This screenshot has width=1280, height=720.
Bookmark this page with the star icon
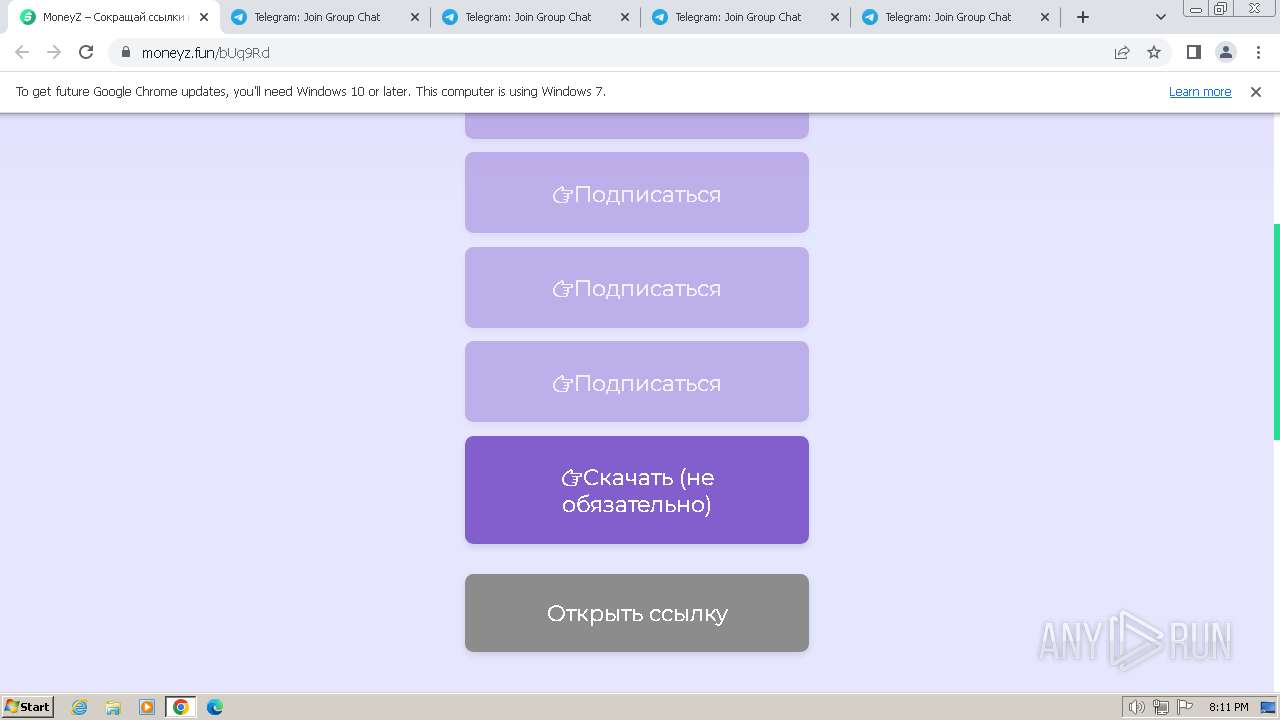pyautogui.click(x=1154, y=52)
